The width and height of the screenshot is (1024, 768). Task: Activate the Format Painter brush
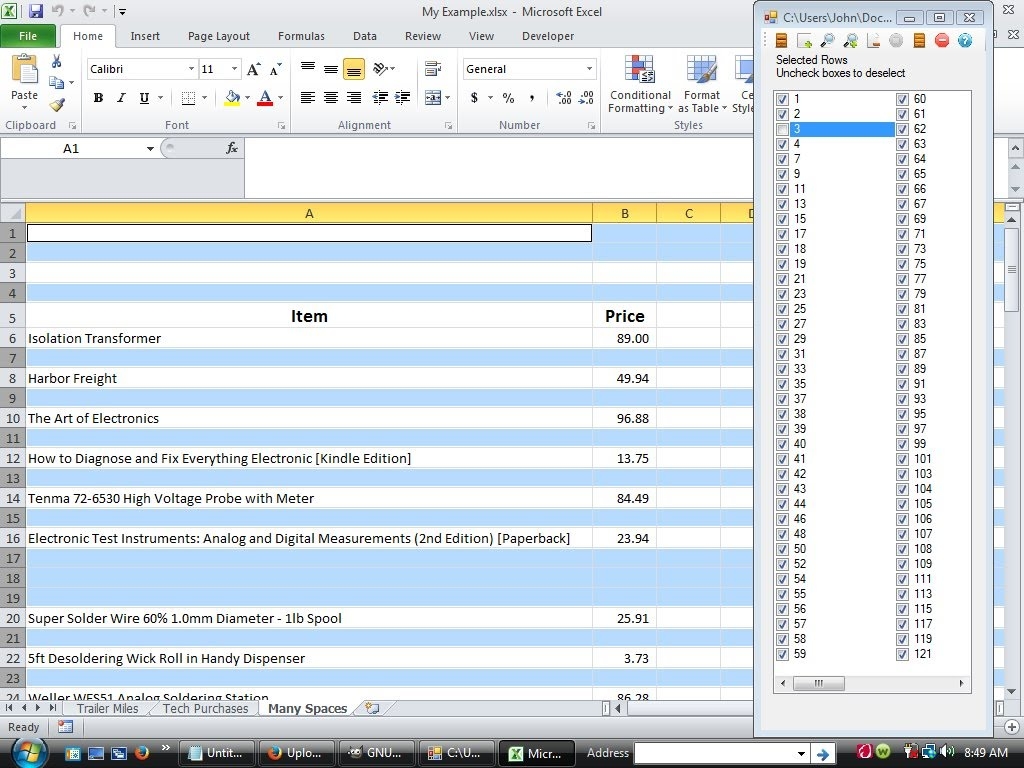click(x=57, y=104)
